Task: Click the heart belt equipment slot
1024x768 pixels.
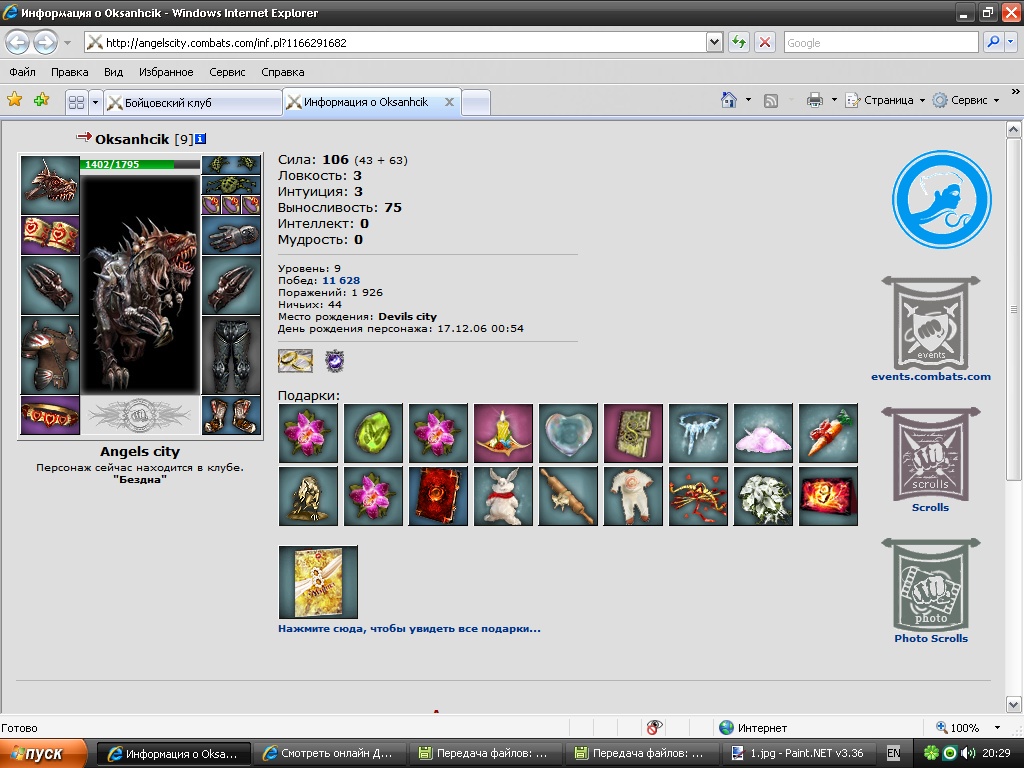Action: (x=50, y=415)
